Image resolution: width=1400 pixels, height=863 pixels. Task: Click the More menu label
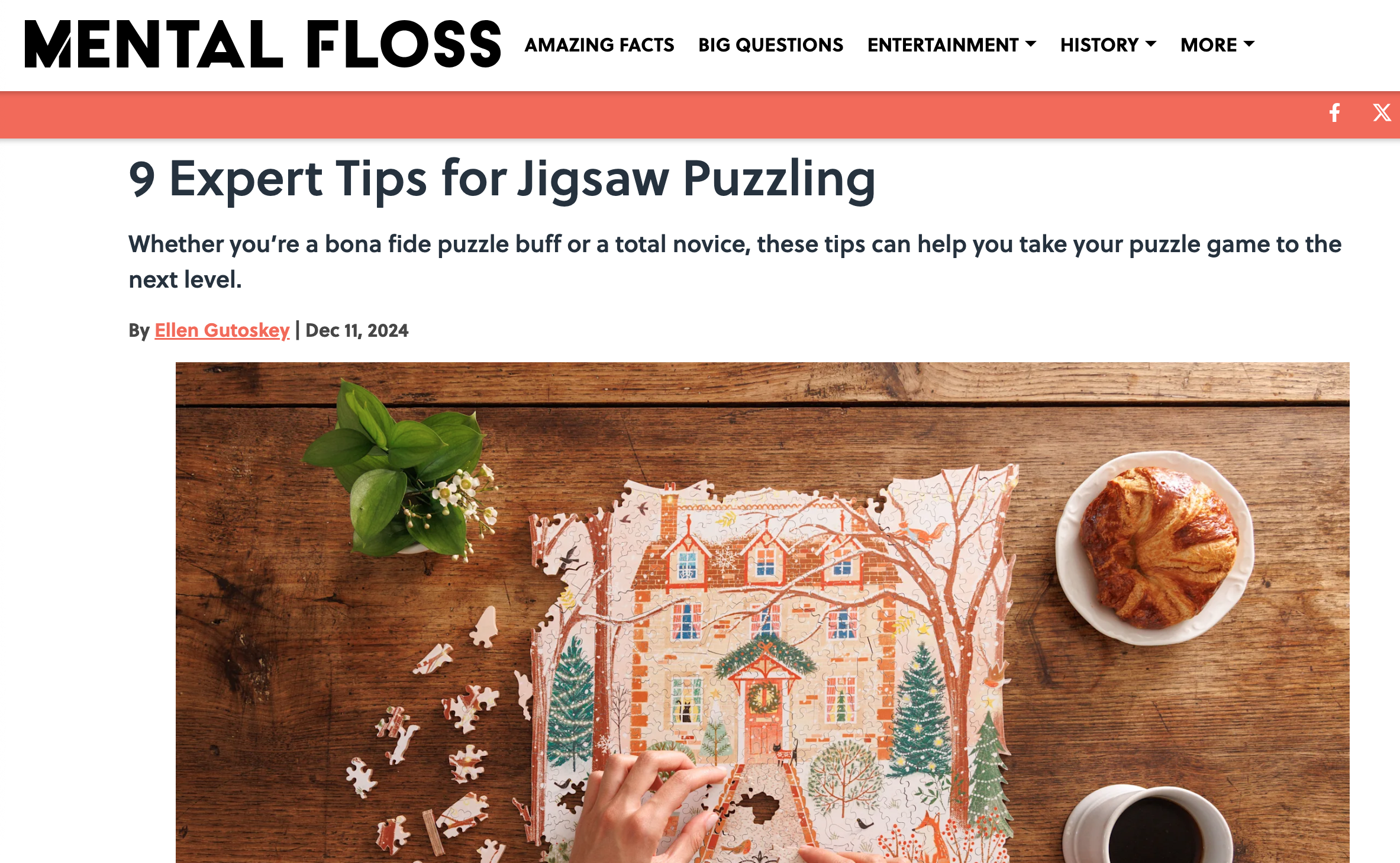coord(1208,45)
